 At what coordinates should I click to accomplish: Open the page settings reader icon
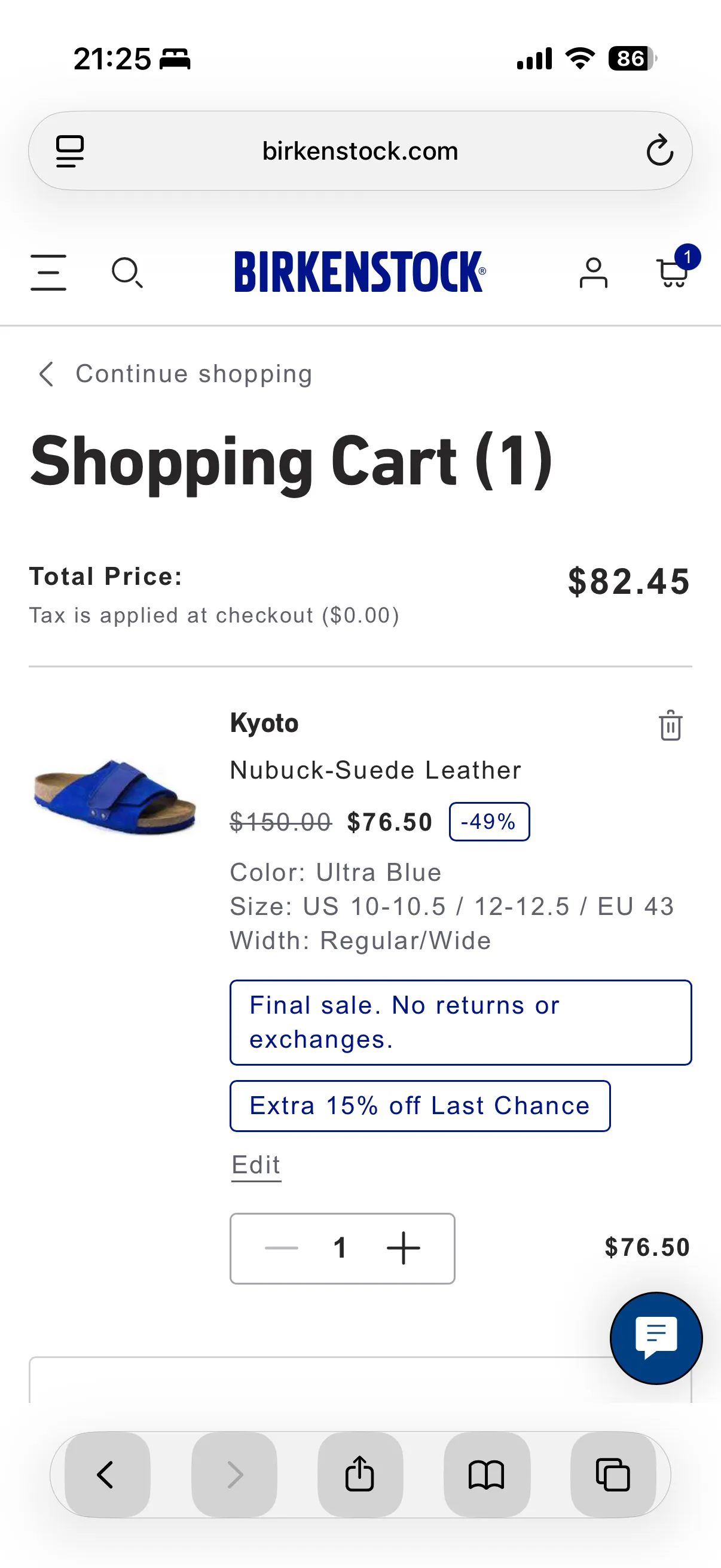(70, 151)
